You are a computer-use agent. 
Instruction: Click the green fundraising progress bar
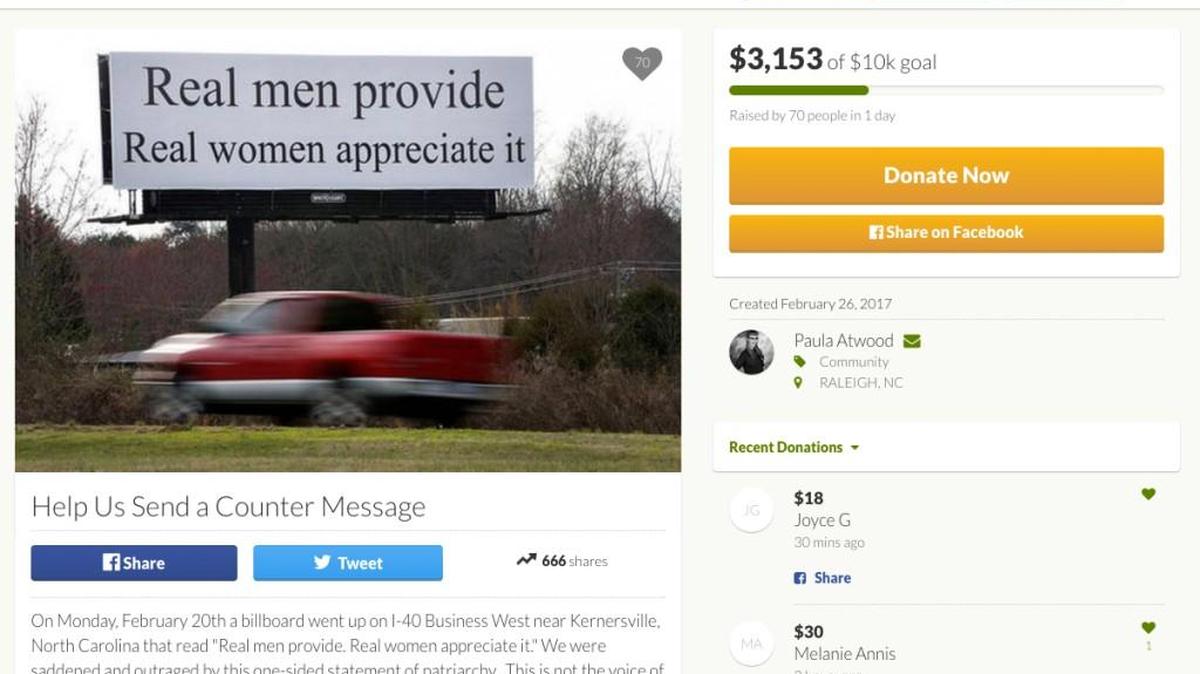[799, 90]
